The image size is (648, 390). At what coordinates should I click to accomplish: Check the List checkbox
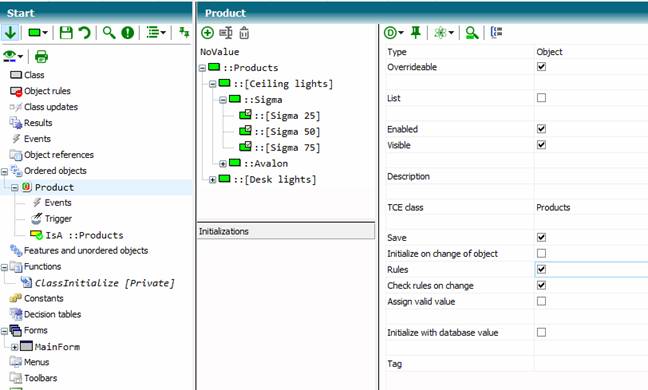click(x=541, y=98)
